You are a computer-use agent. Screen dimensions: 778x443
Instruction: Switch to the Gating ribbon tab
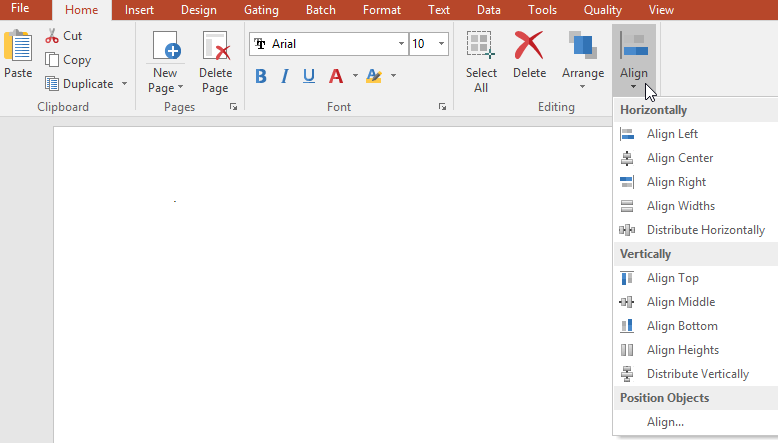[261, 10]
